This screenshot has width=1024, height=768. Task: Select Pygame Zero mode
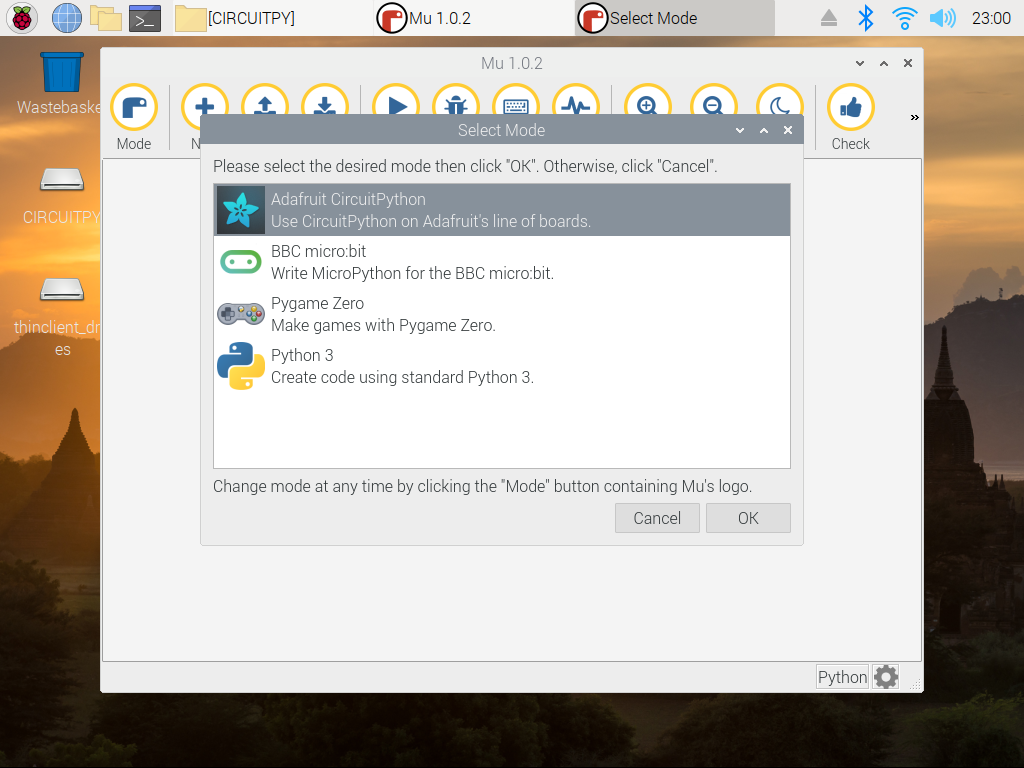[502, 314]
